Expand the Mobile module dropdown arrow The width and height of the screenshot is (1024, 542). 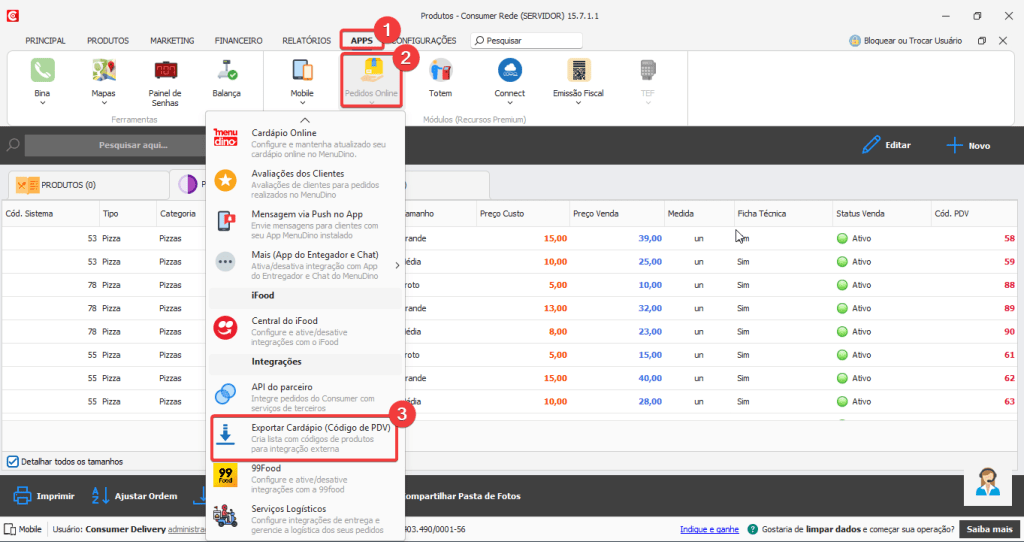click(x=302, y=102)
